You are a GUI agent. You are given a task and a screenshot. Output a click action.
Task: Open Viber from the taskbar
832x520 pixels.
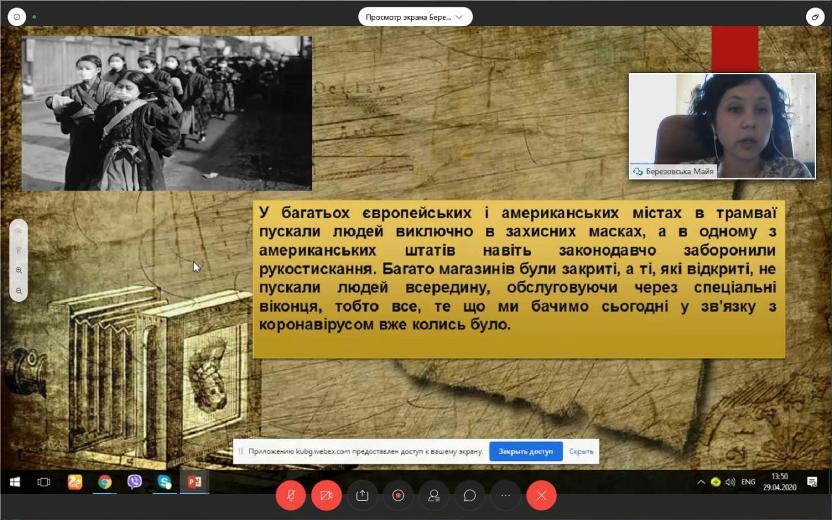coord(134,482)
